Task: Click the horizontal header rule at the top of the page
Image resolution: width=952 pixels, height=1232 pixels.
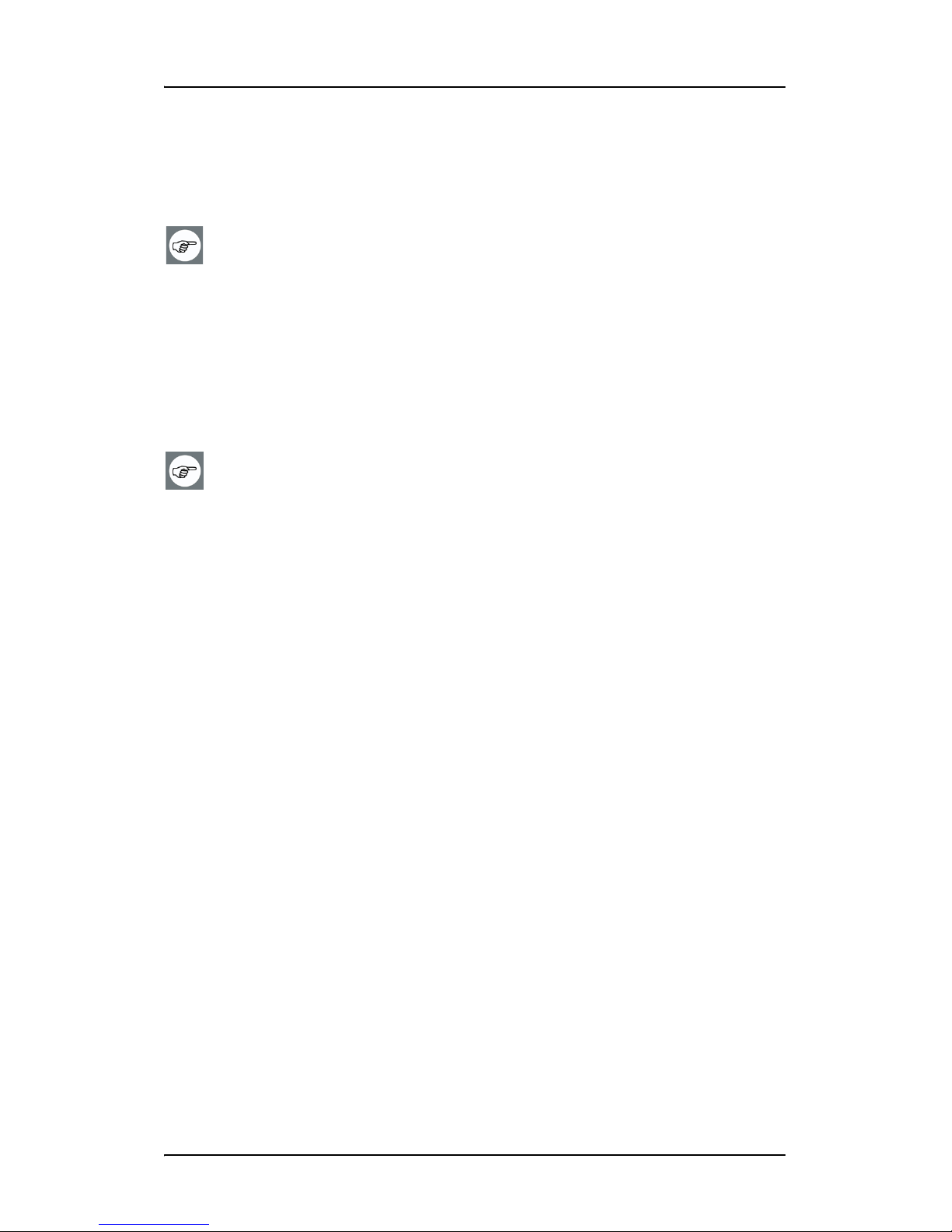Action: coord(475,87)
